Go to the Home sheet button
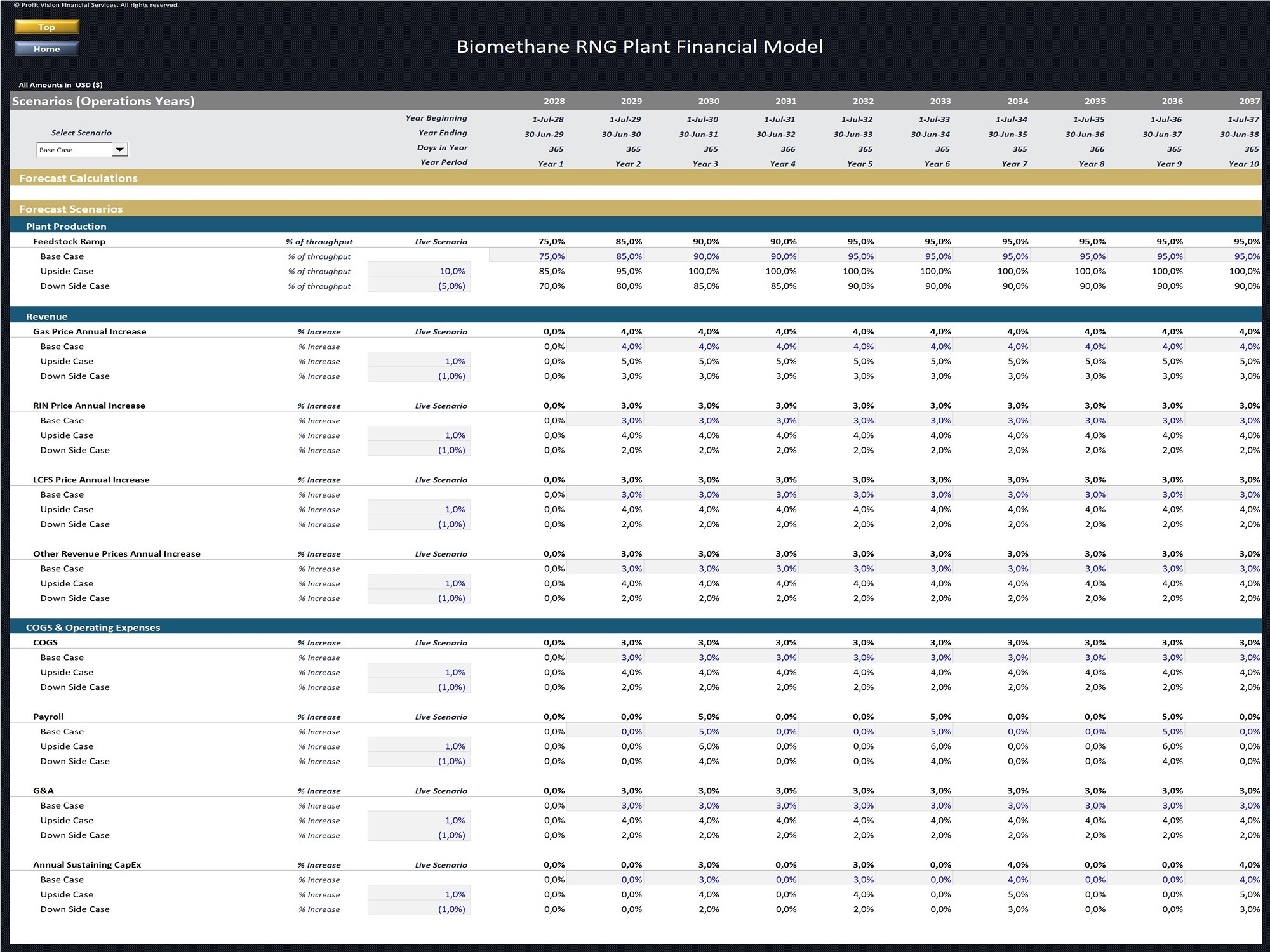 [x=46, y=49]
